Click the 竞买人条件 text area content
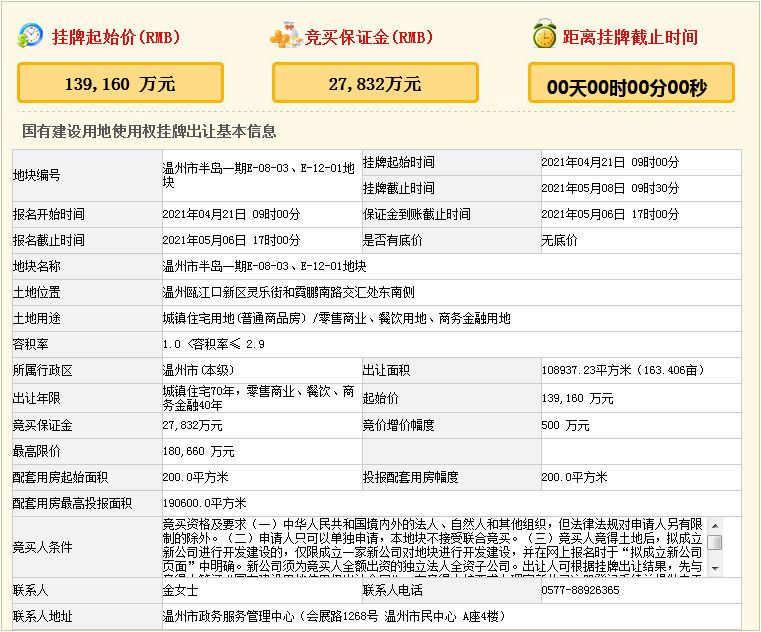761x632 pixels. [434, 547]
